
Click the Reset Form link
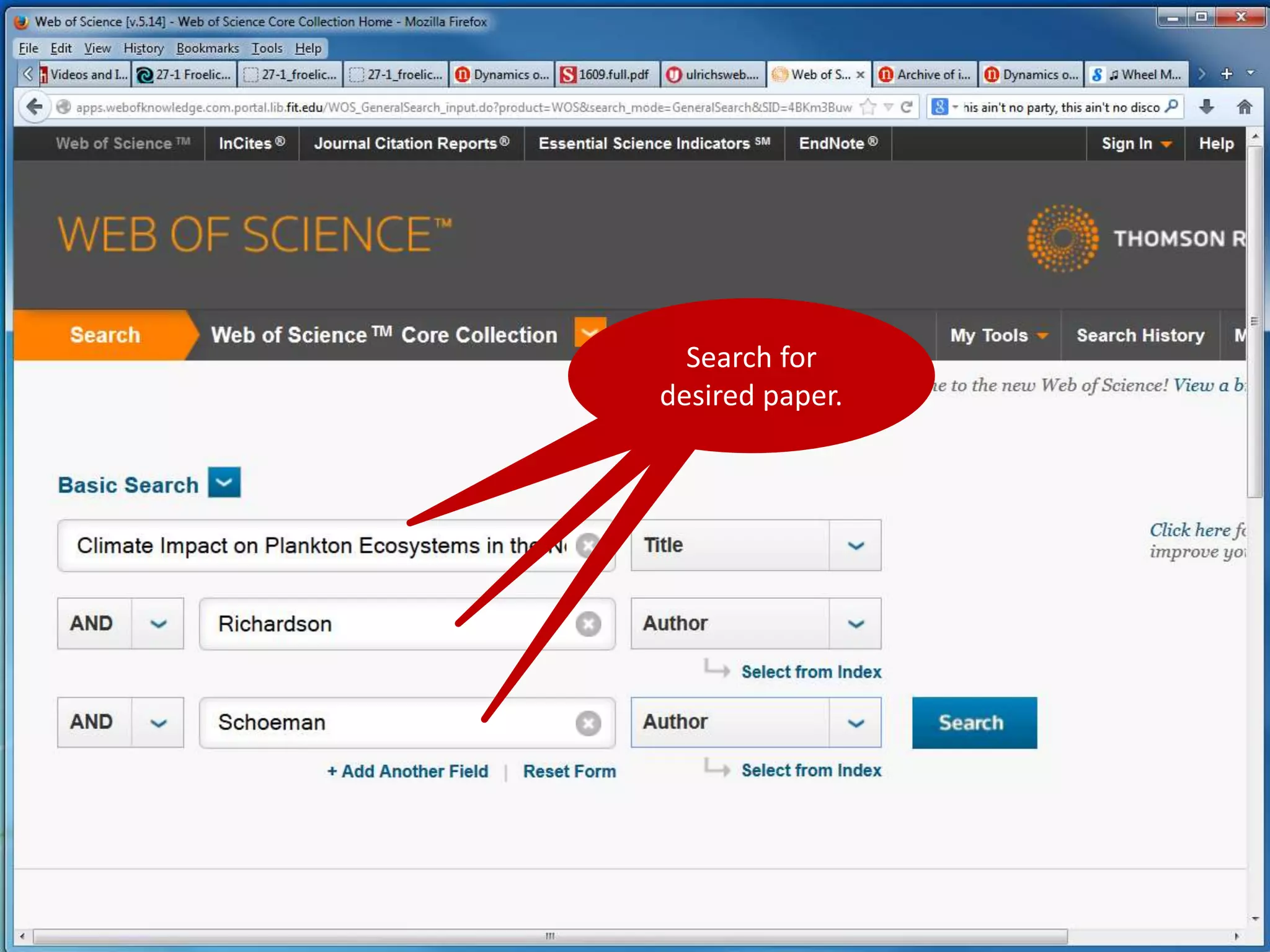[x=569, y=771]
